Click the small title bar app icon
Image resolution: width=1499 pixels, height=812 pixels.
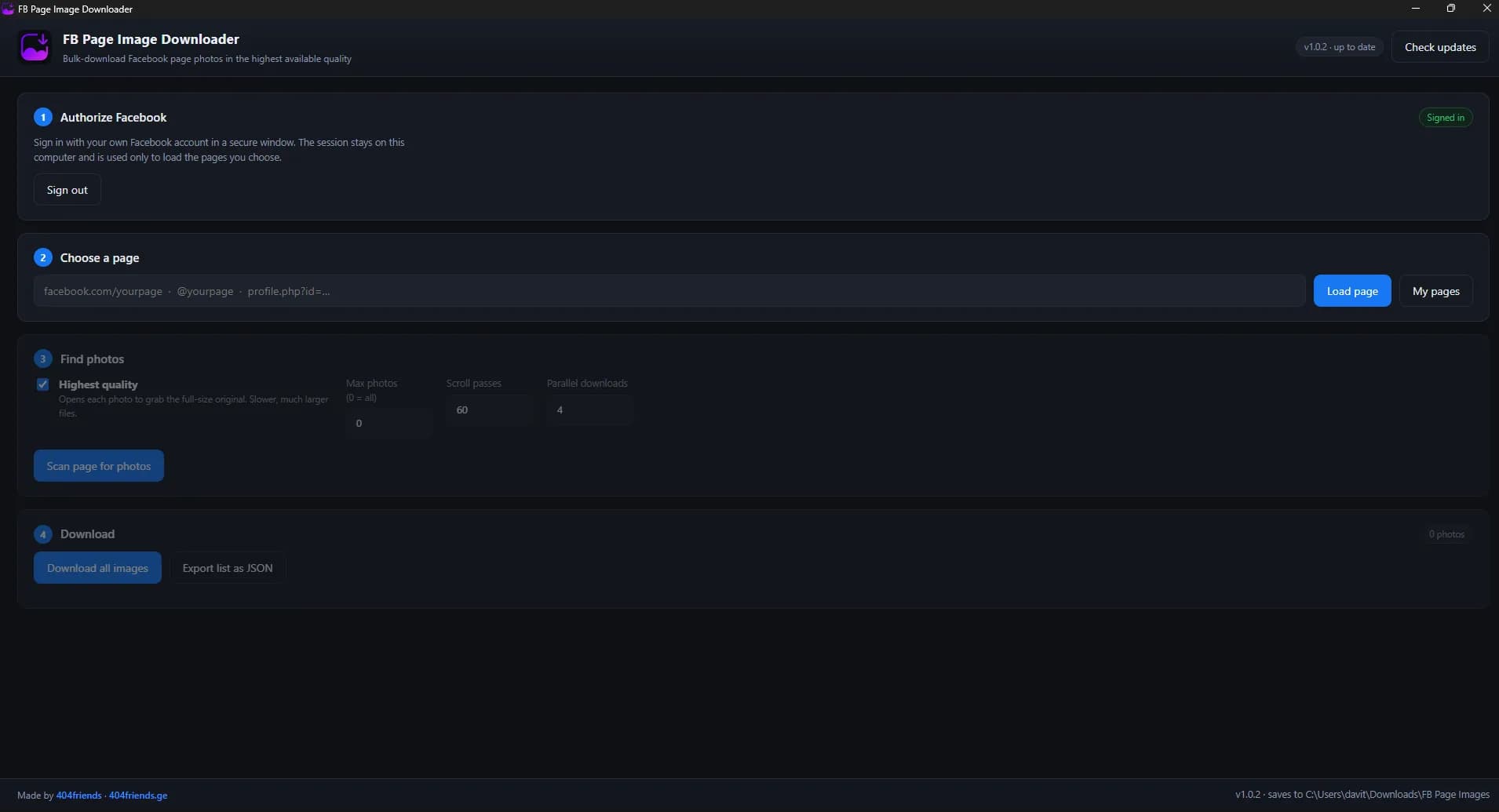coord(8,9)
